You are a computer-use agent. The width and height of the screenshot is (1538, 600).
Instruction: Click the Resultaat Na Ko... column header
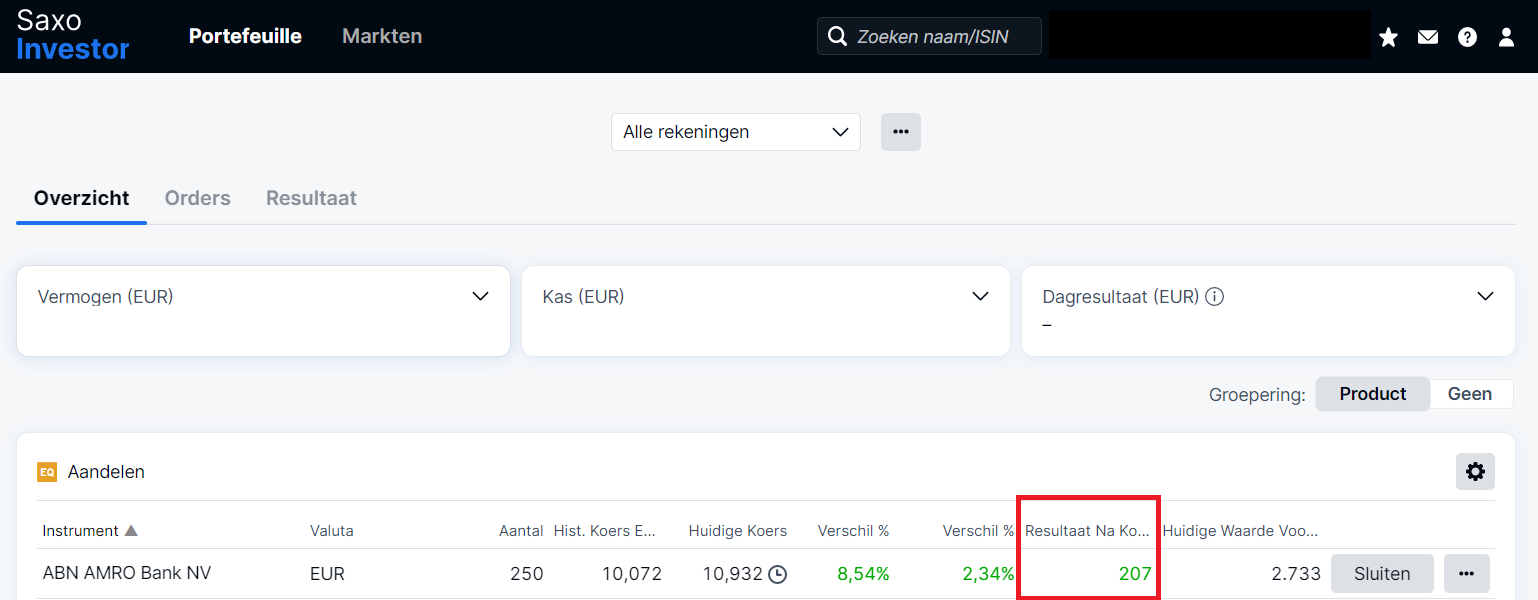coord(1088,531)
